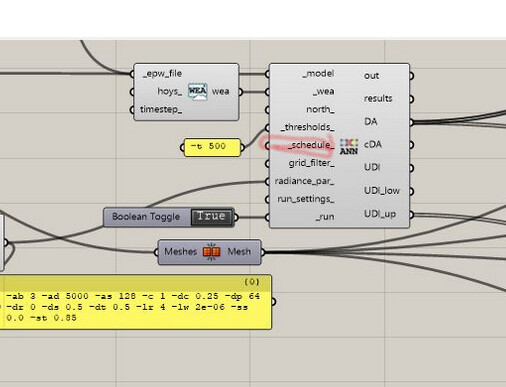Click the Annual Daylight ANN icon
Viewport: 506px width, 387px height.
(x=349, y=146)
